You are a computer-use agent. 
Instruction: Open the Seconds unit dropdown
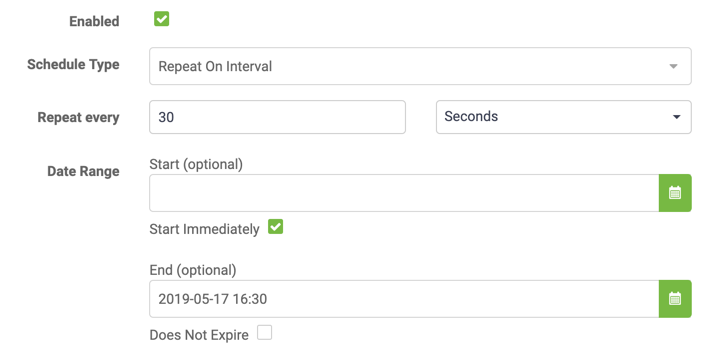564,117
